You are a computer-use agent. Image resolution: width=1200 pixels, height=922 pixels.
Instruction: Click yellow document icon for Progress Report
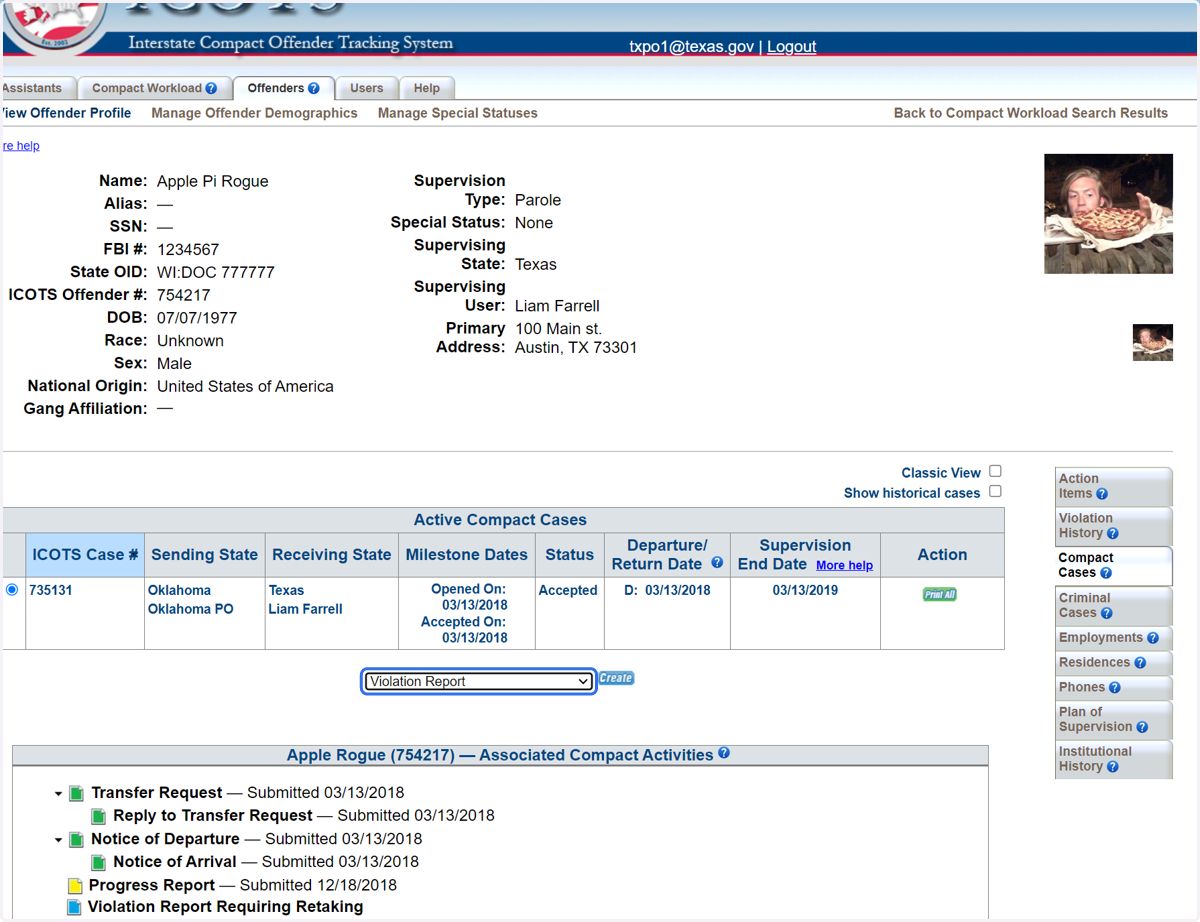[74, 886]
